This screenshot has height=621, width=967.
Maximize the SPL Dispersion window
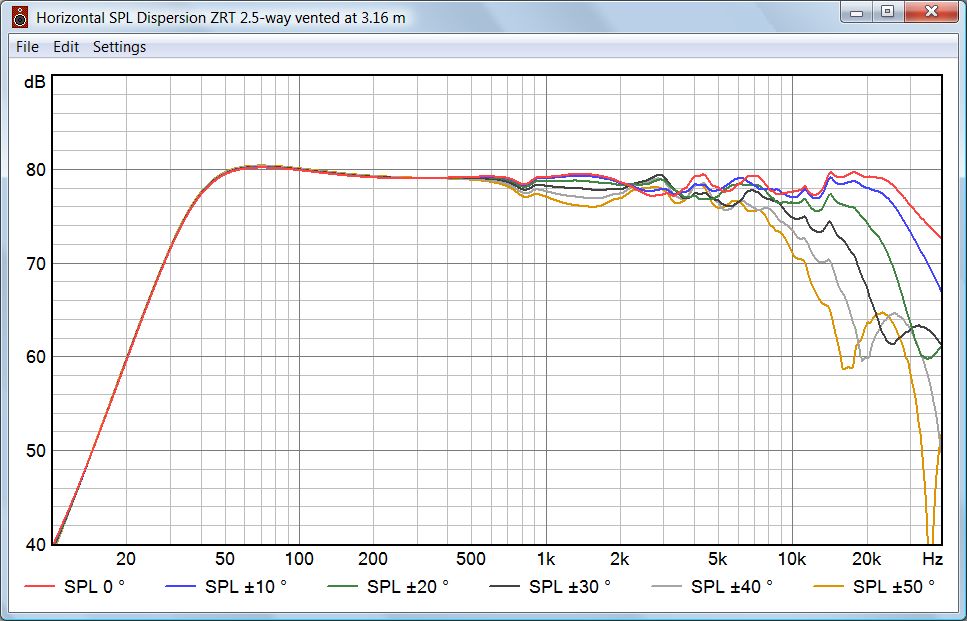click(887, 12)
